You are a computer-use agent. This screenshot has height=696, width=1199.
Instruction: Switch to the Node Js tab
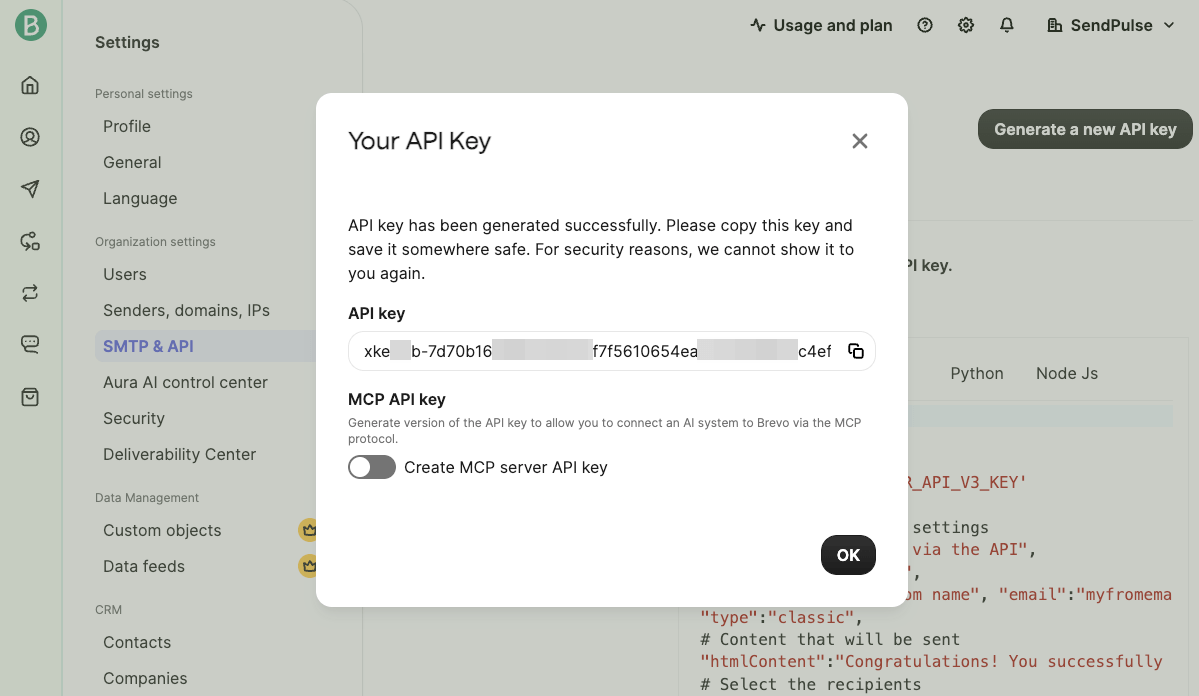pos(1066,373)
